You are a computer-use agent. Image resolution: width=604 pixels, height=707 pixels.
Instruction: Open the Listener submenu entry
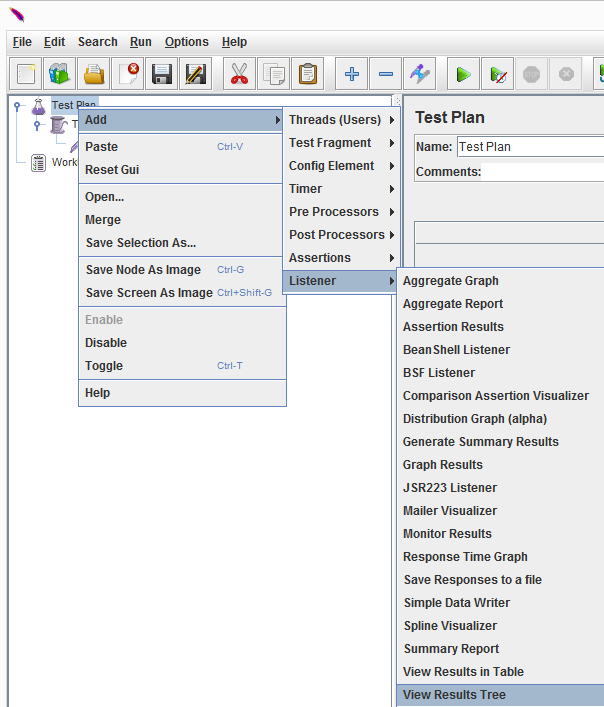coord(340,281)
